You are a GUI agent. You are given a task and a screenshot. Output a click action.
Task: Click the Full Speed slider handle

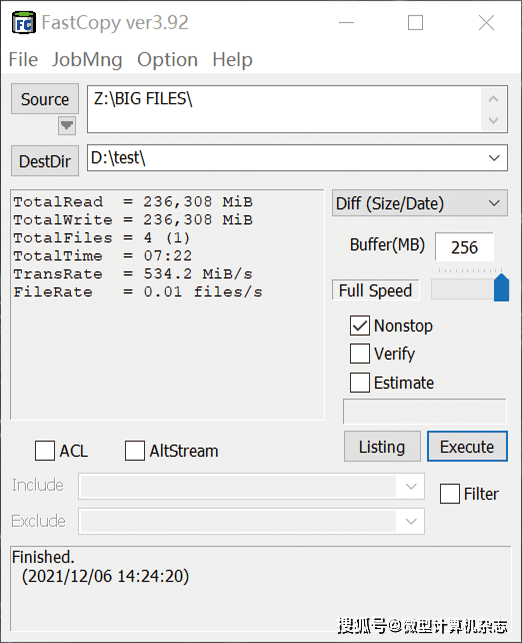coord(501,288)
